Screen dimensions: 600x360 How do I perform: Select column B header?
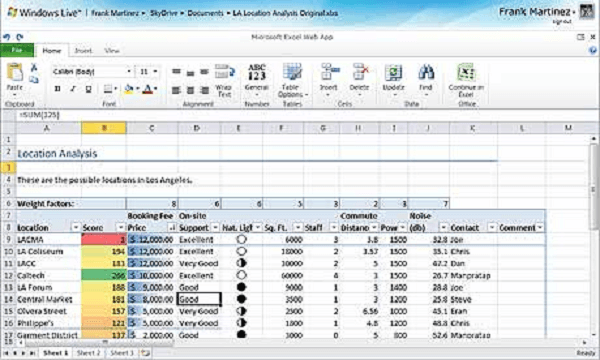tap(104, 128)
